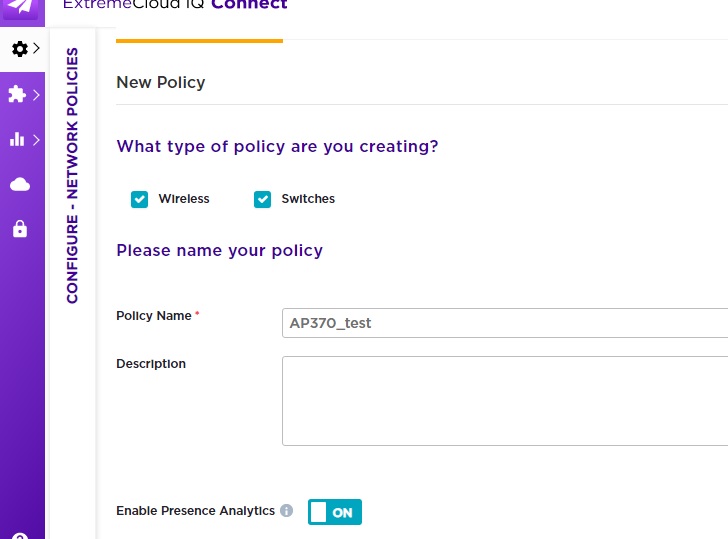Open the gear Configure menu icon
The width and height of the screenshot is (728, 539).
coord(18,48)
